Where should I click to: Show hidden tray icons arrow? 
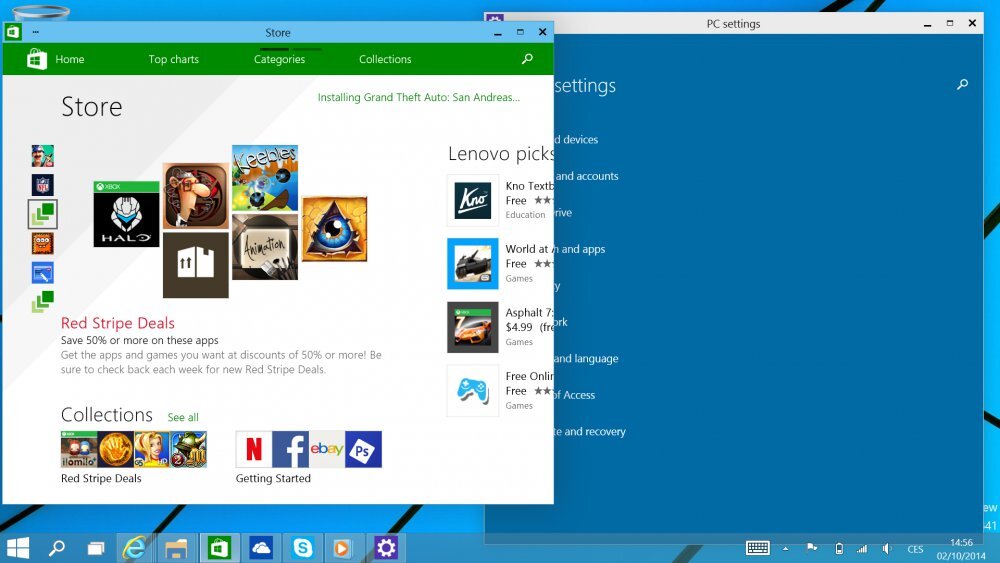(786, 548)
